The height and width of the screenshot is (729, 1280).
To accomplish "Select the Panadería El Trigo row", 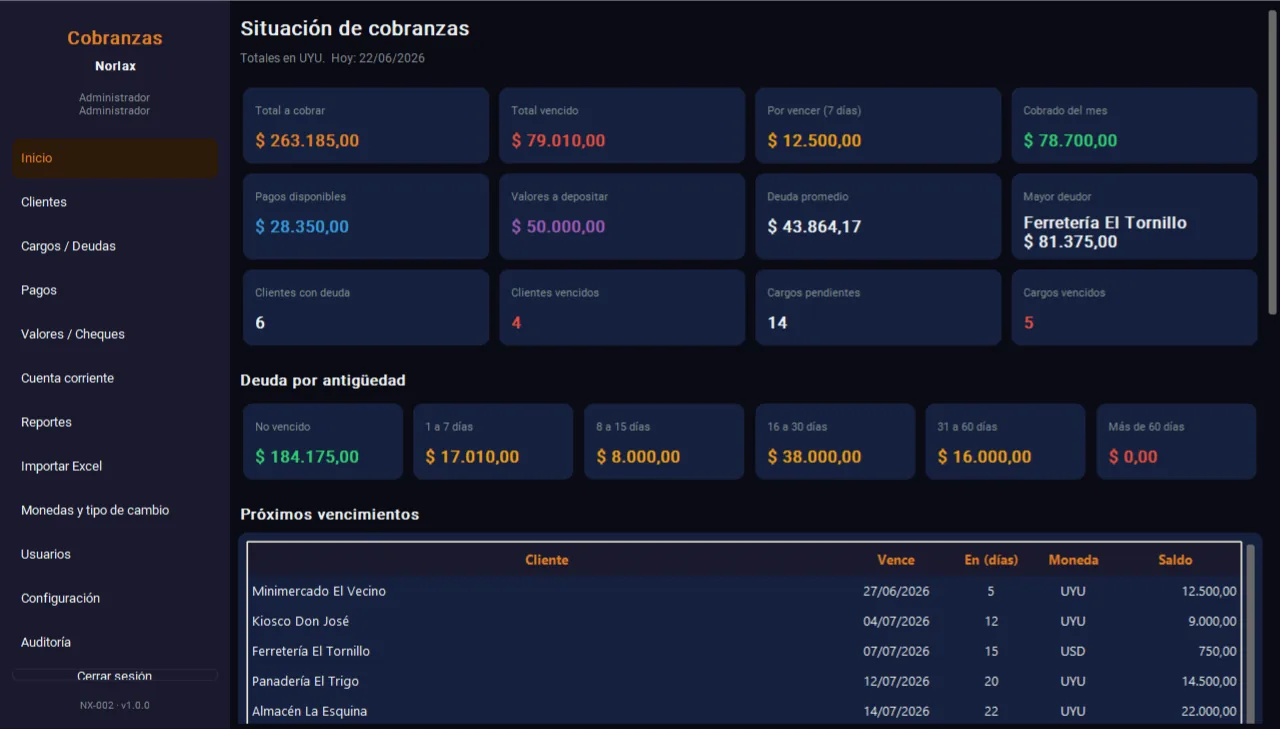I will pyautogui.click(x=744, y=681).
